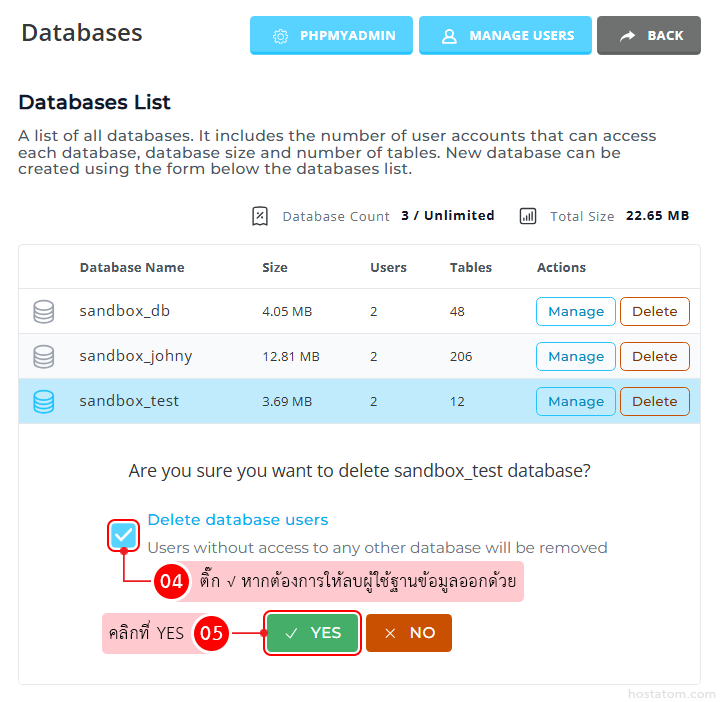Image resolution: width=720 pixels, height=702 pixels.
Task: Click the Database Count icon
Action: [x=260, y=216]
